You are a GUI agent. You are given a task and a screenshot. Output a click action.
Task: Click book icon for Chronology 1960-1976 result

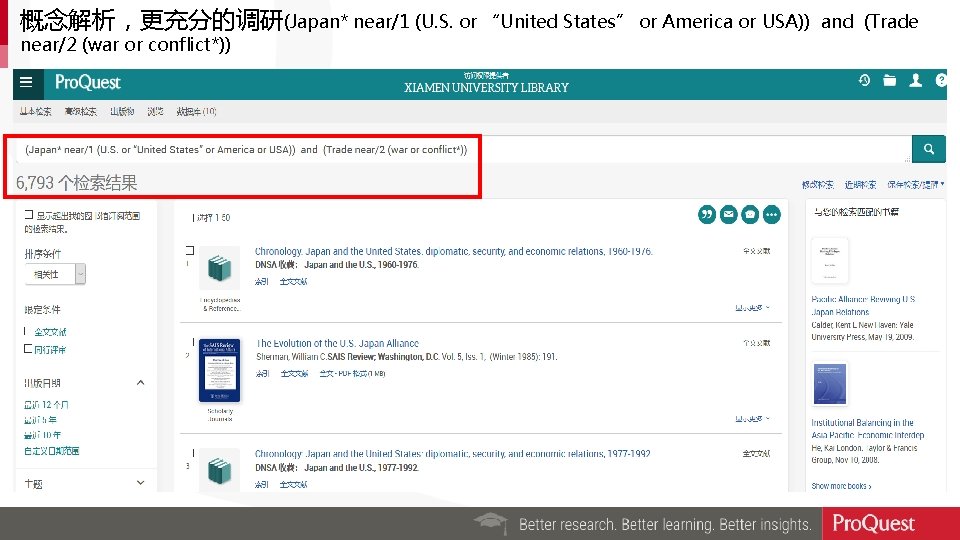pos(219,268)
